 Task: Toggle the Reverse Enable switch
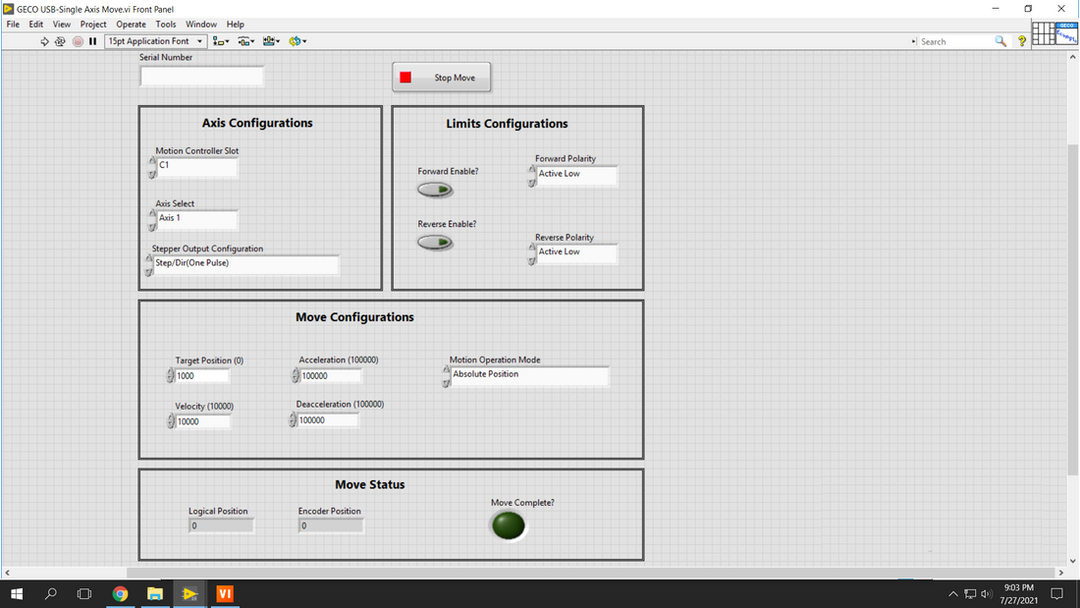point(435,242)
